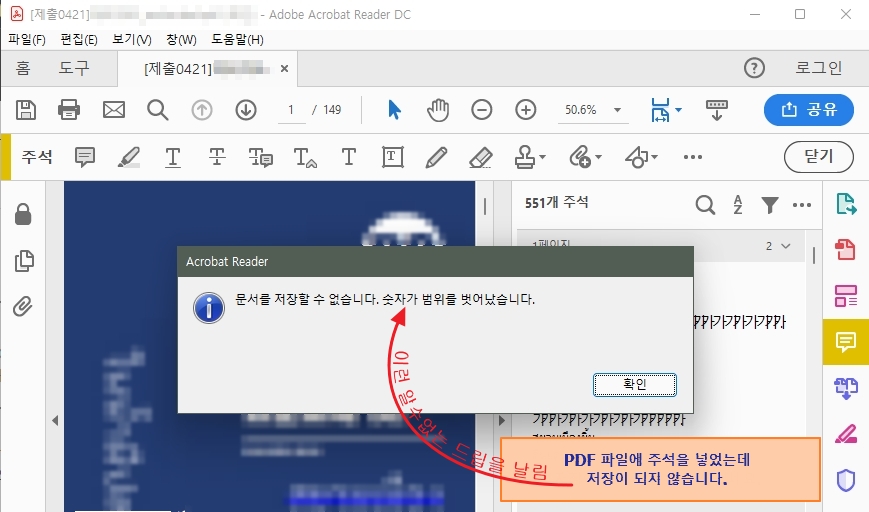Viewport: 869px width, 512px height.
Task: Open Organize Pages tool in right rail
Action: click(846, 296)
